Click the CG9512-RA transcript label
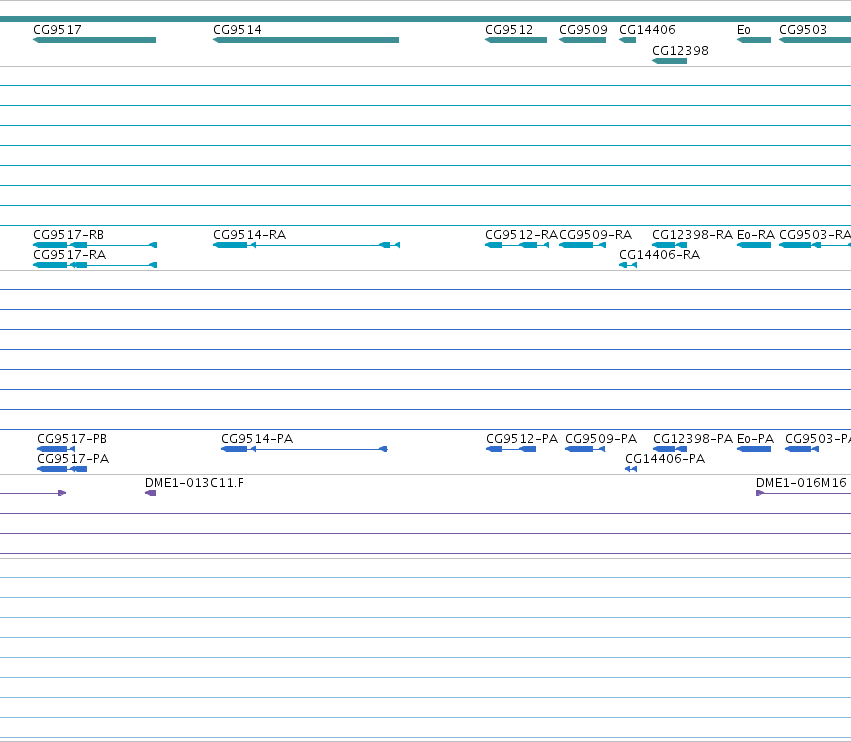Screen dimensions: 851x742 point(522,235)
